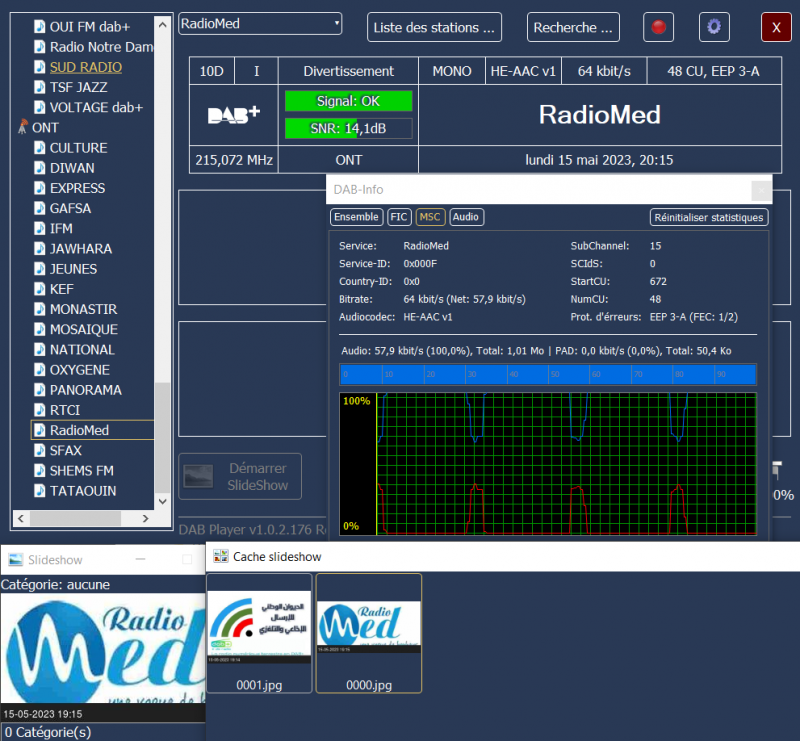The width and height of the screenshot is (800, 741).
Task: Click the Slideshow window title icon
Action: [x=16, y=559]
